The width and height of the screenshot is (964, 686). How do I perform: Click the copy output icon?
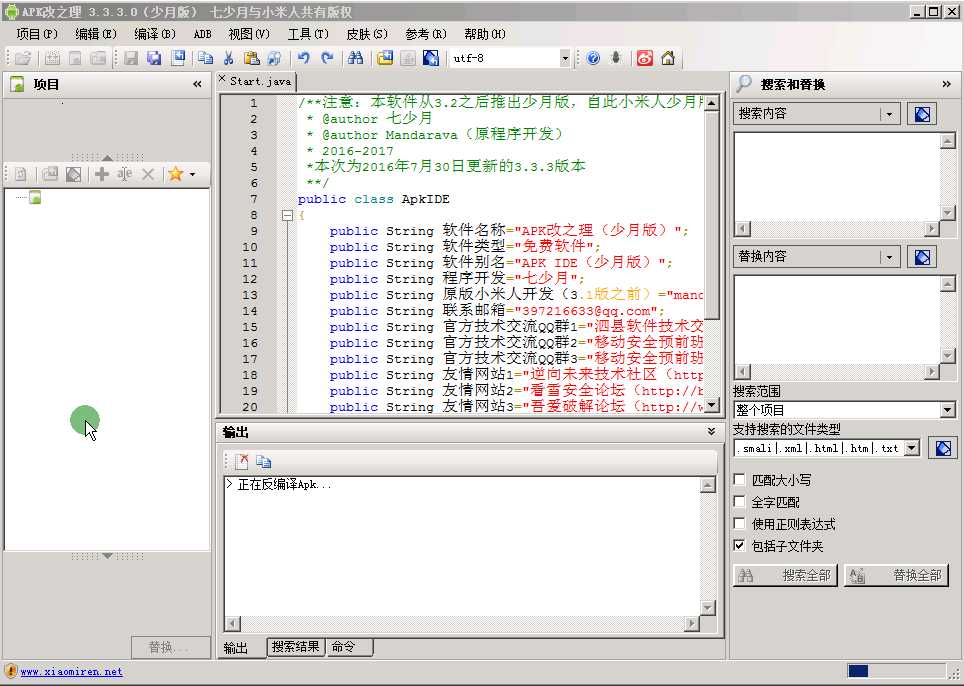264,462
